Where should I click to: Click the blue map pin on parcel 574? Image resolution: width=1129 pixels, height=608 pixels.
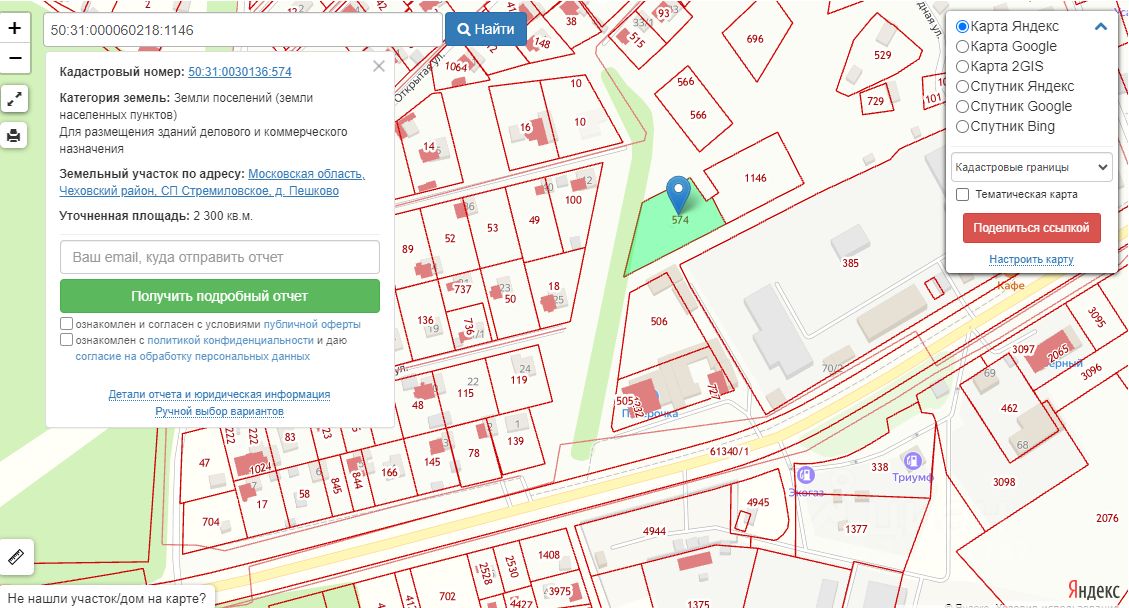click(x=679, y=191)
